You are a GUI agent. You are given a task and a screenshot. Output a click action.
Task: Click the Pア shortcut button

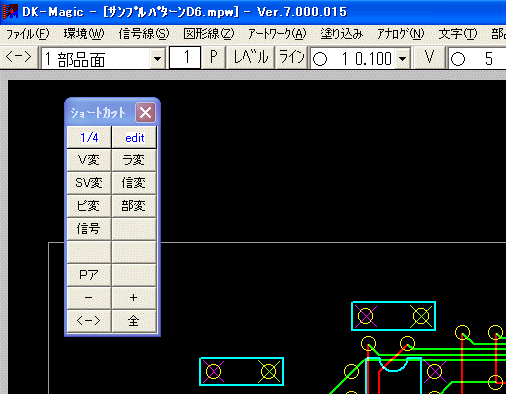[89, 275]
